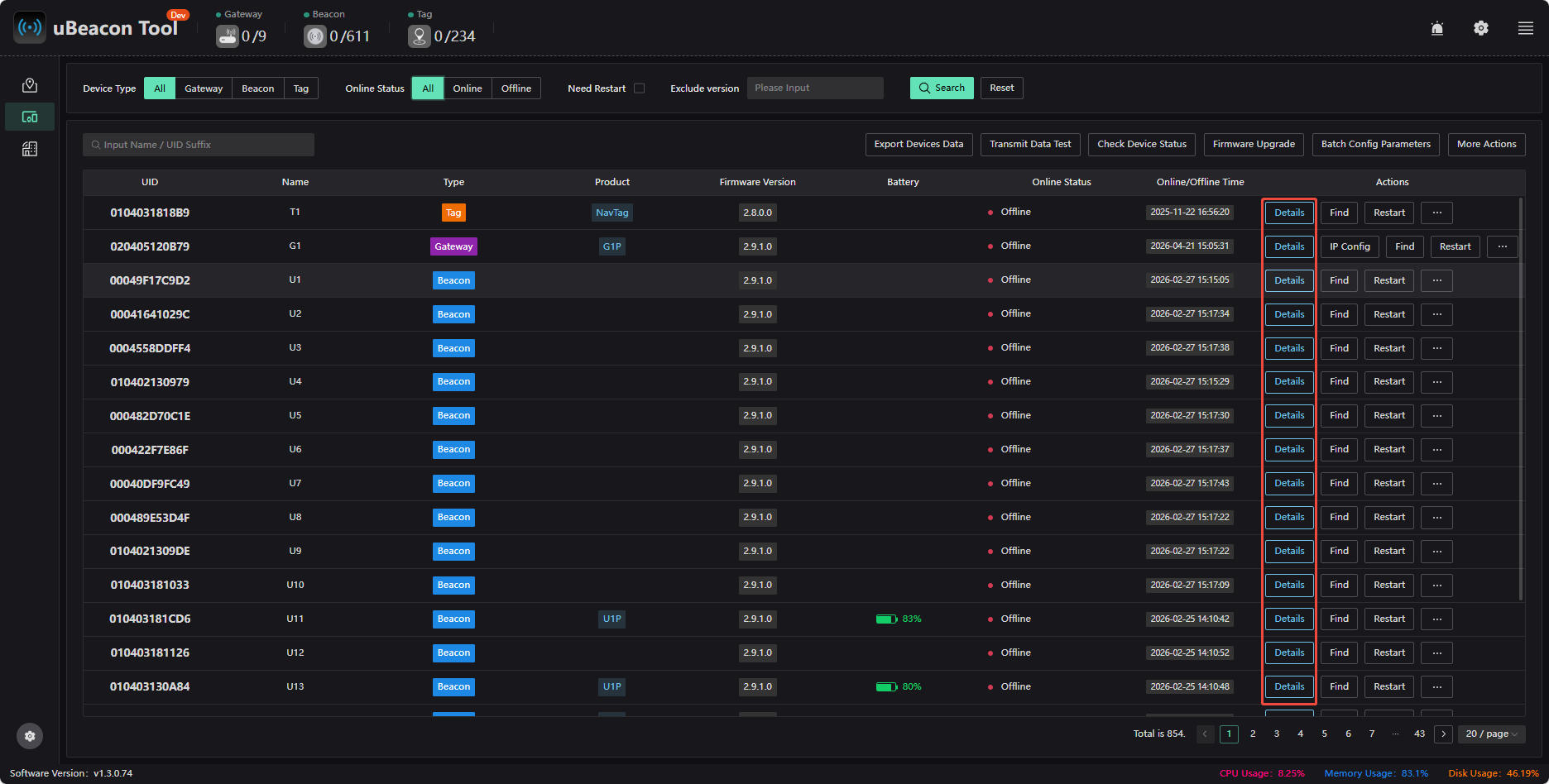Enable the Need Restart checkbox

point(639,88)
